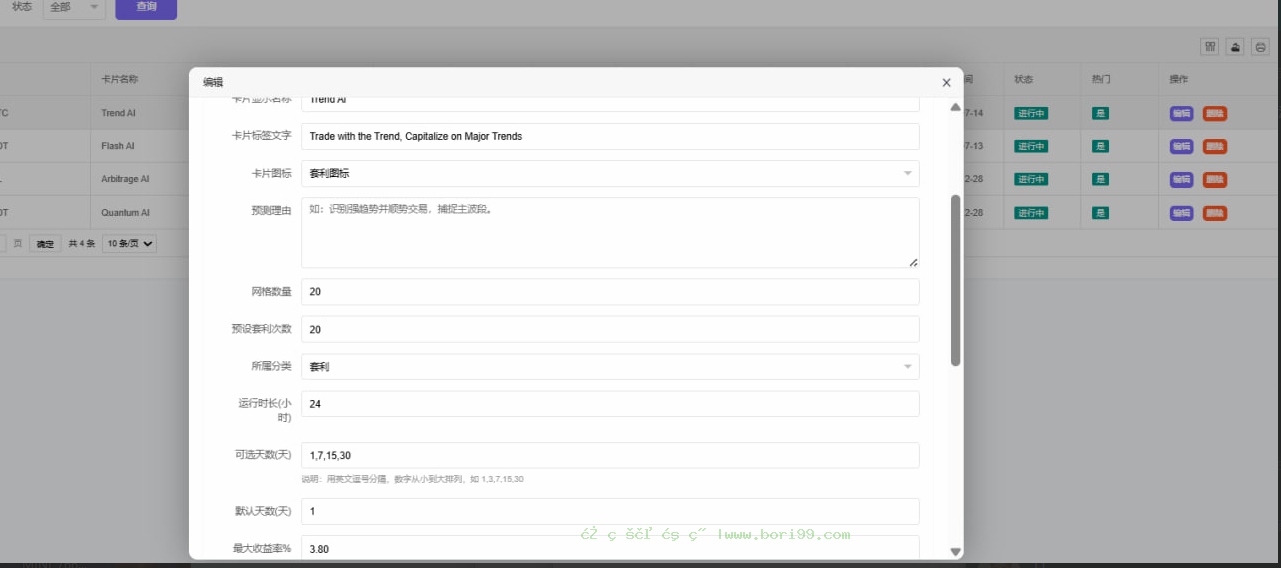Click the 共 4 条 total count text
This screenshot has height=568, width=1281.
[81, 244]
